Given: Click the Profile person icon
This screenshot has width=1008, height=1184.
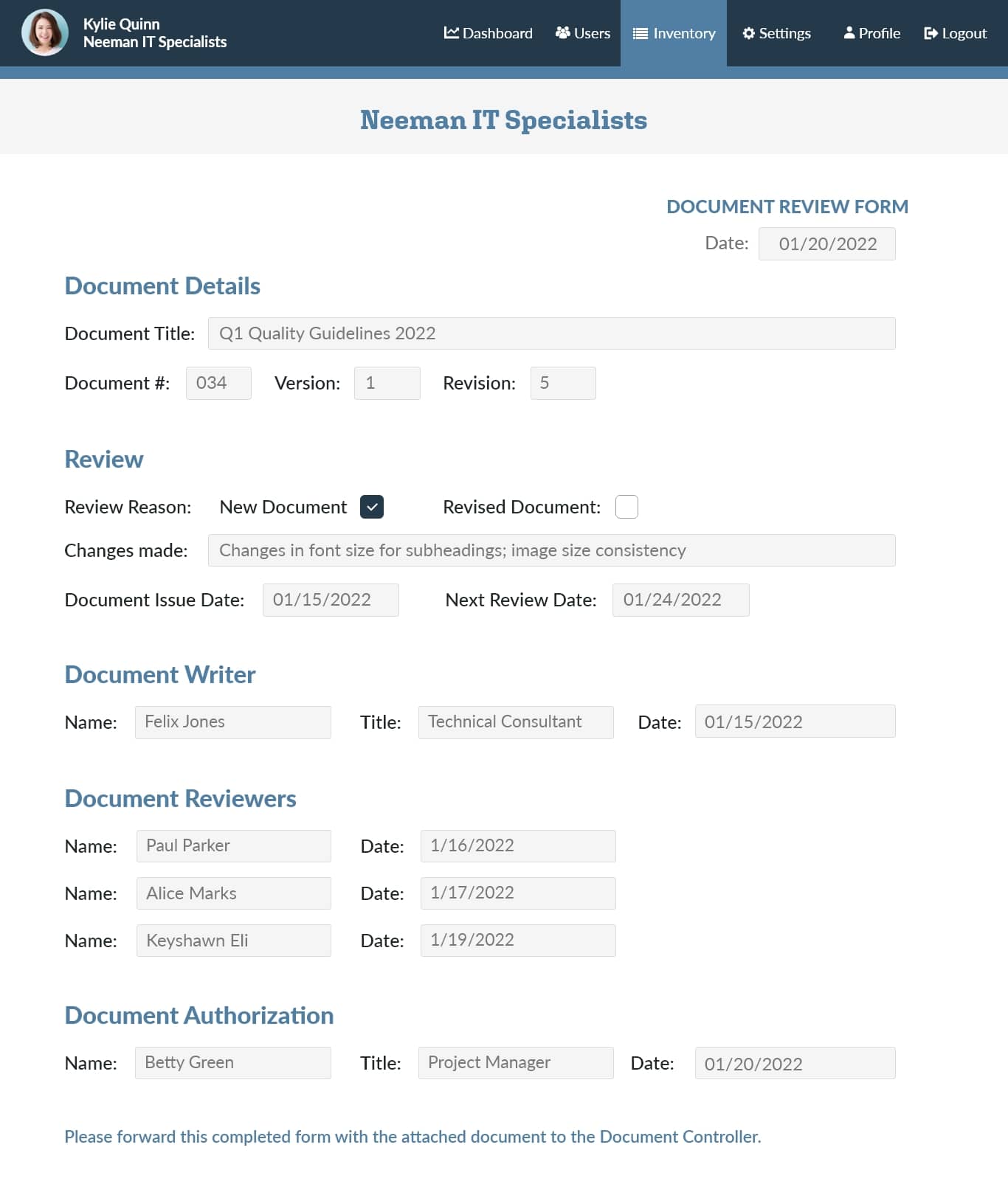Looking at the screenshot, I should 849,33.
